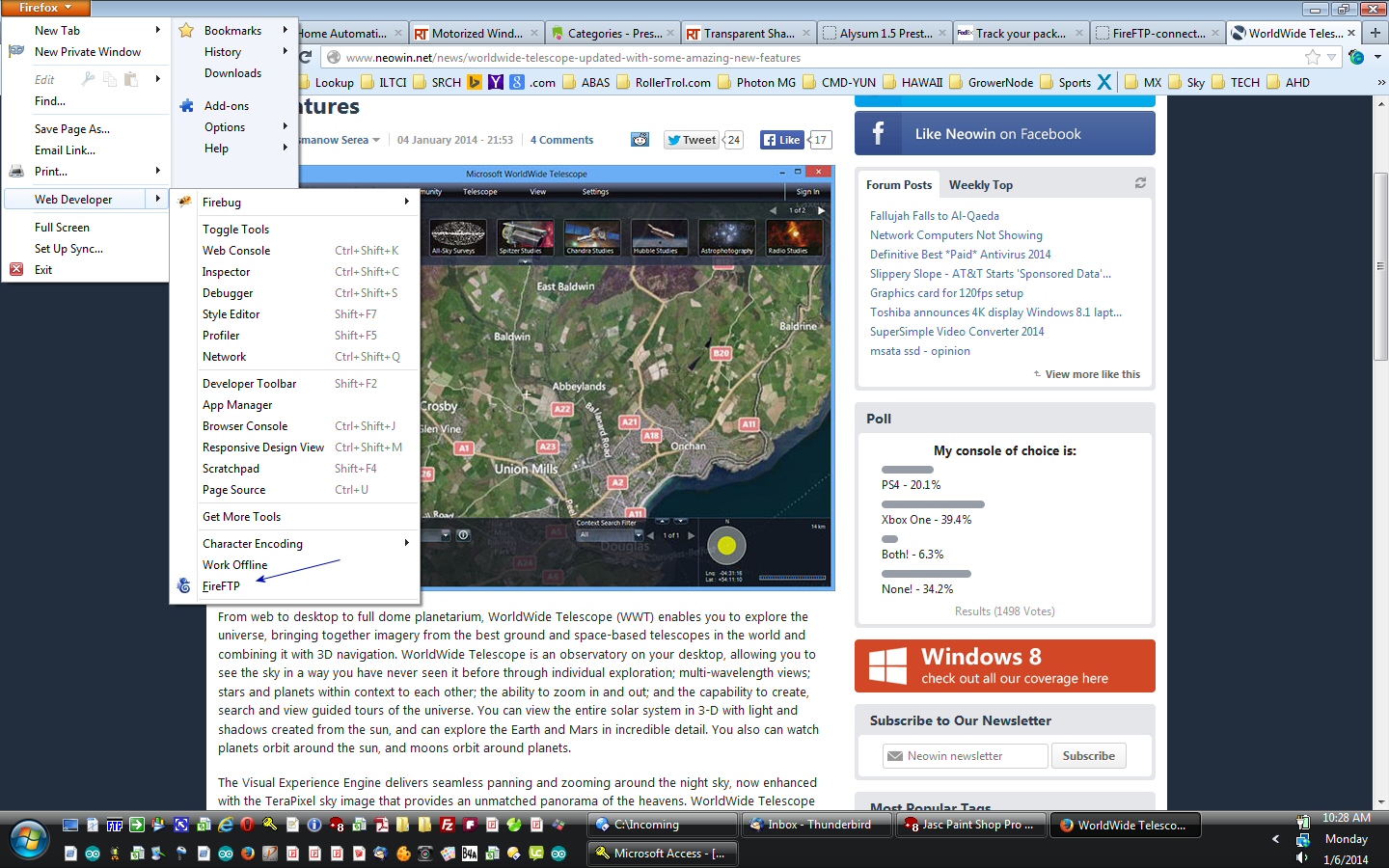1389x868 pixels.
Task: Click the Neowin newsletter email field
Action: pyautogui.click(x=965, y=756)
